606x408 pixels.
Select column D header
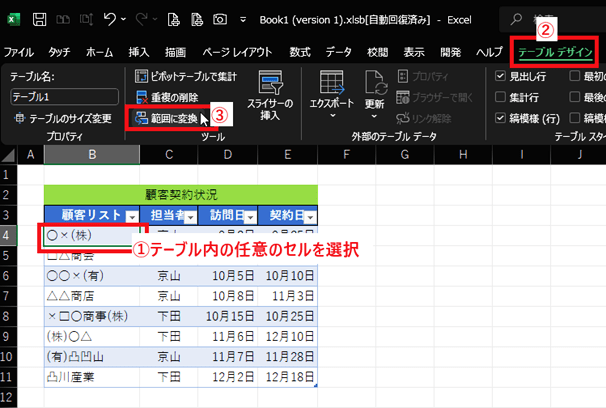228,154
